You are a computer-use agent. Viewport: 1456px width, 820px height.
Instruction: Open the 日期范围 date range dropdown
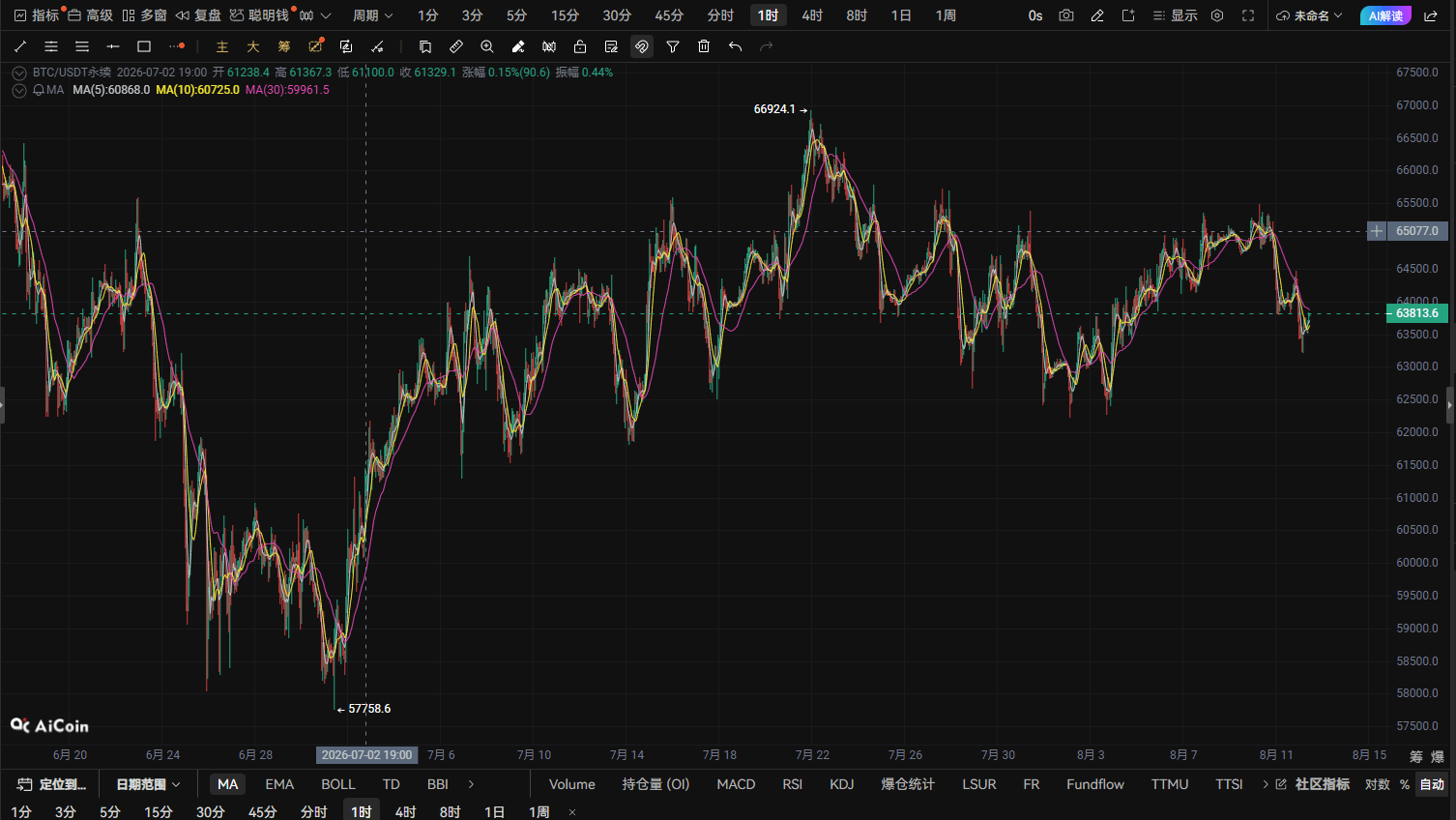[149, 784]
